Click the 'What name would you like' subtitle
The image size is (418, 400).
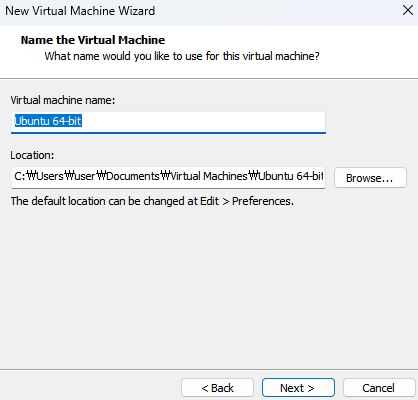pos(182,56)
